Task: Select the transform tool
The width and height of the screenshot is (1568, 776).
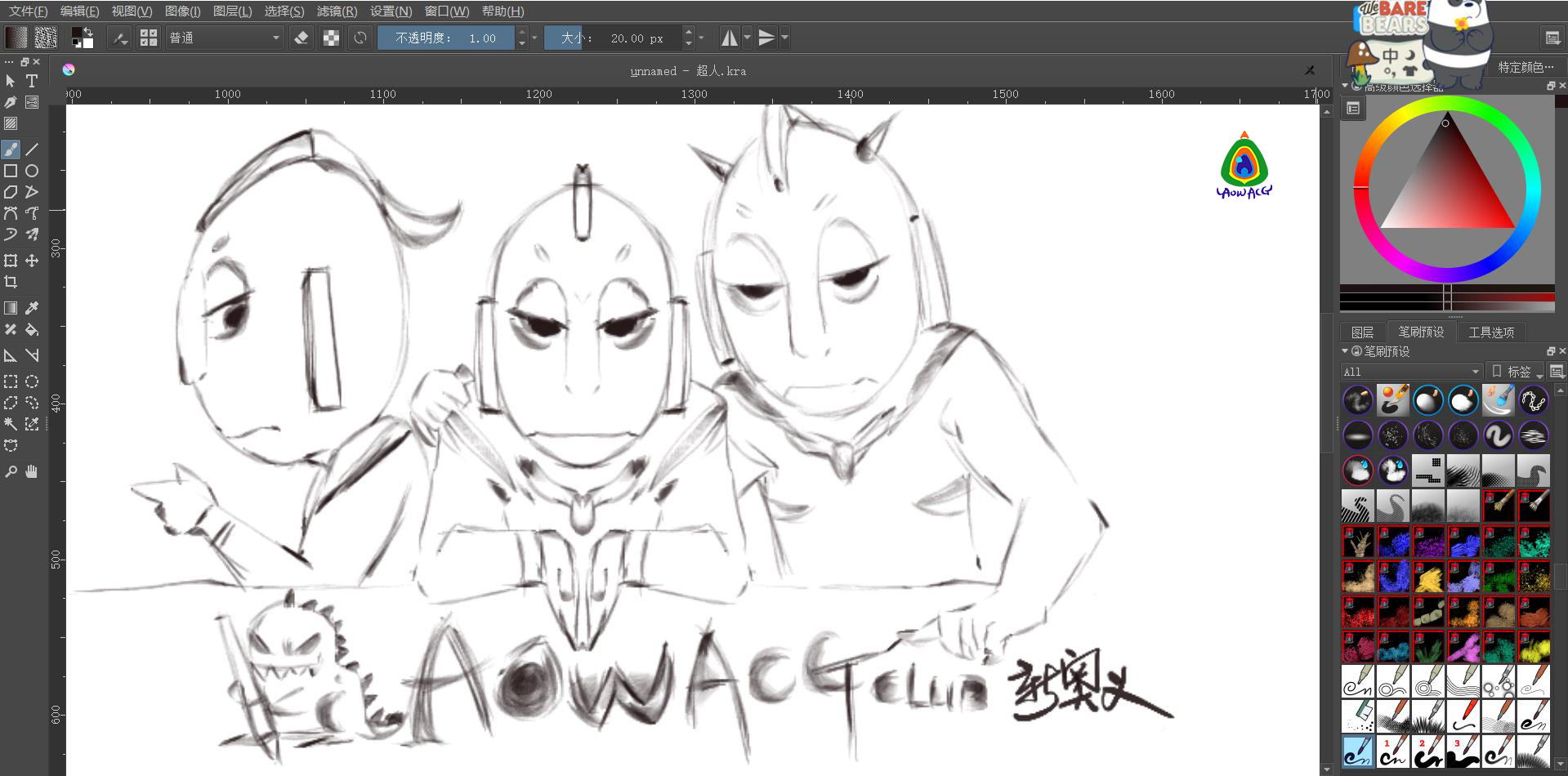Action: pyautogui.click(x=11, y=261)
